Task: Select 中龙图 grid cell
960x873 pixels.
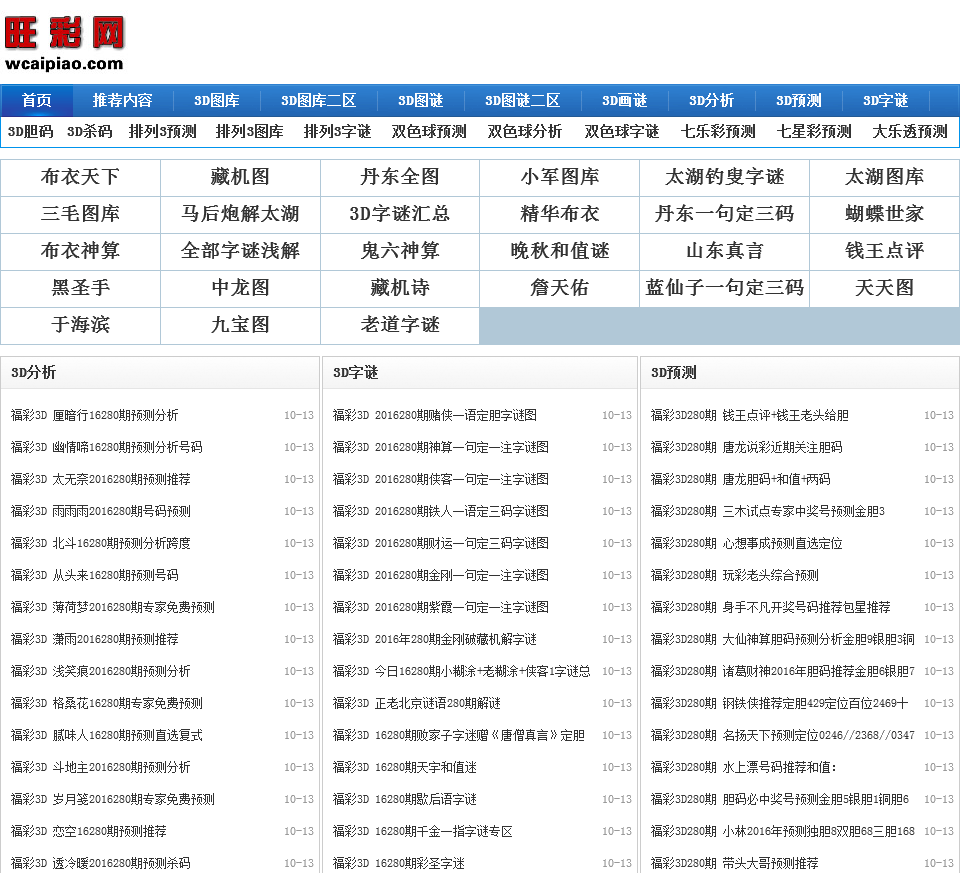Action: point(240,288)
